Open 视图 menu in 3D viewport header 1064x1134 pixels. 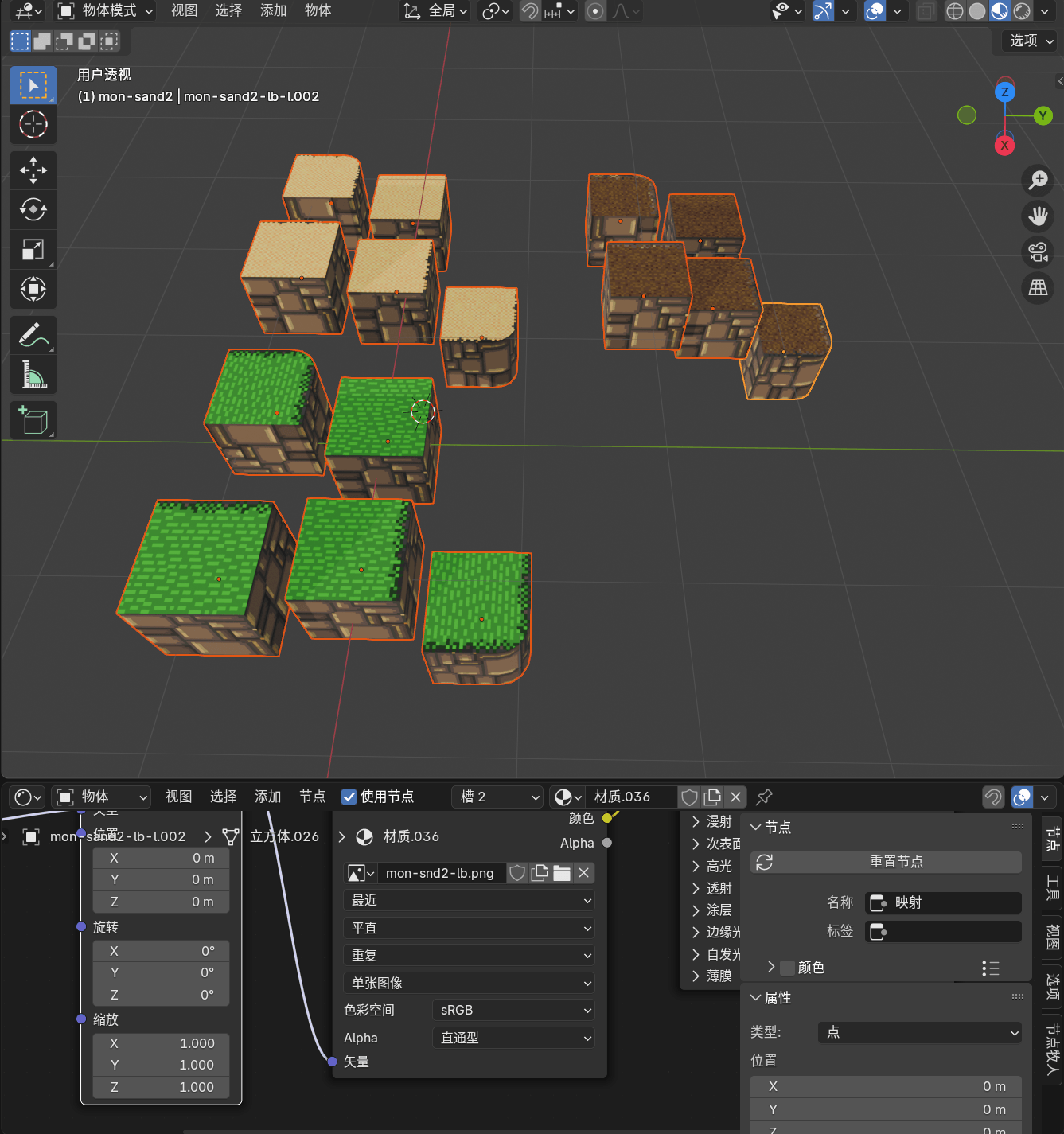coord(185,11)
